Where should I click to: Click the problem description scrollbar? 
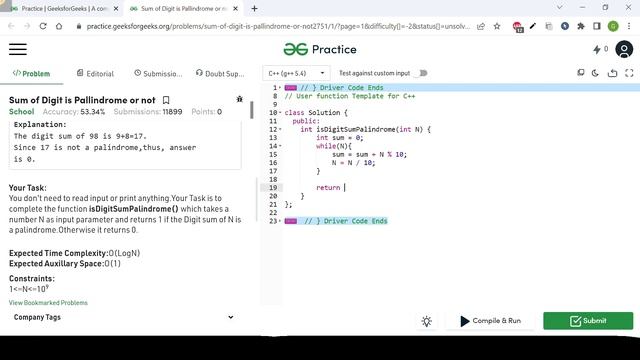click(x=252, y=110)
